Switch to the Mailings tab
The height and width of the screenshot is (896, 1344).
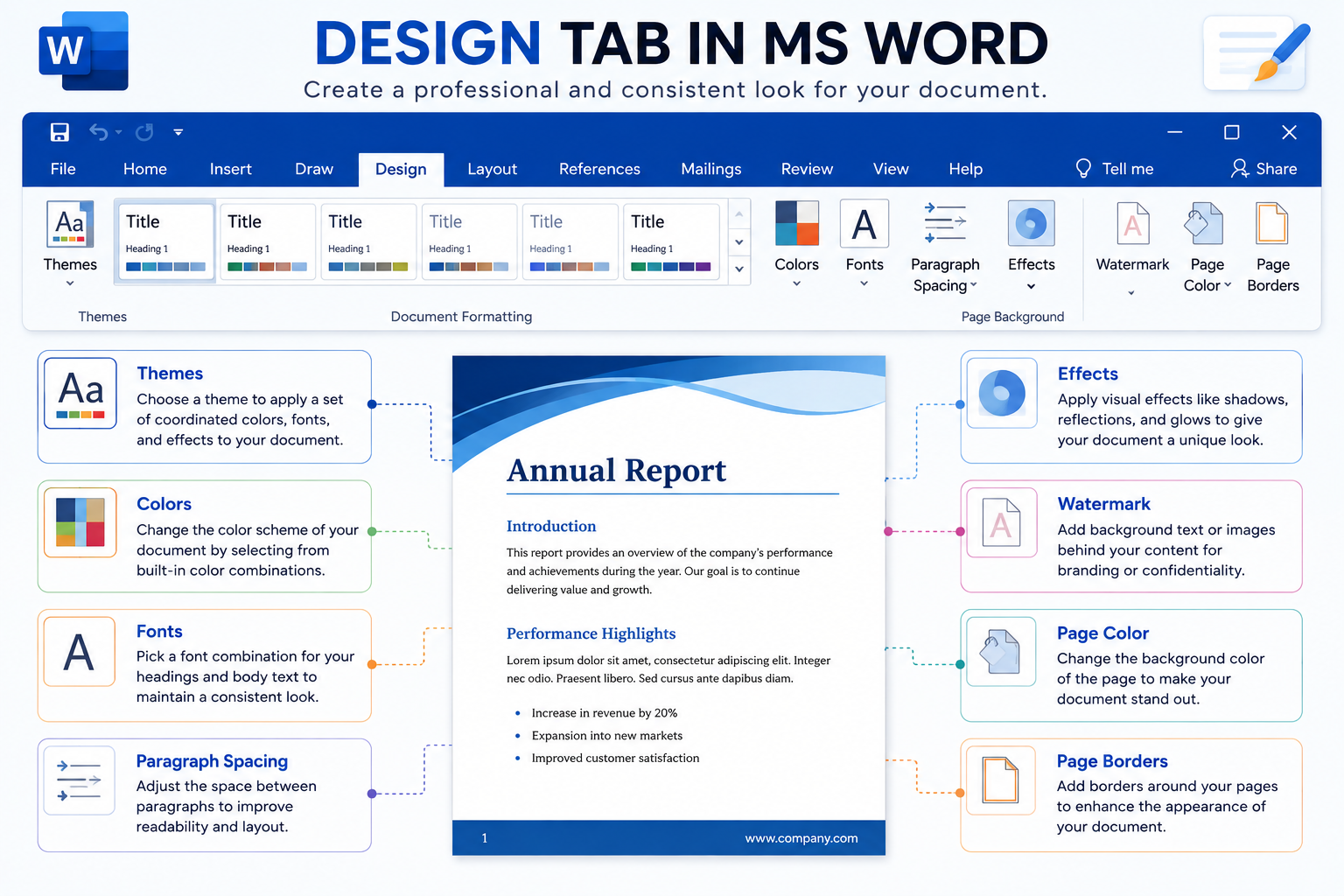tap(711, 169)
